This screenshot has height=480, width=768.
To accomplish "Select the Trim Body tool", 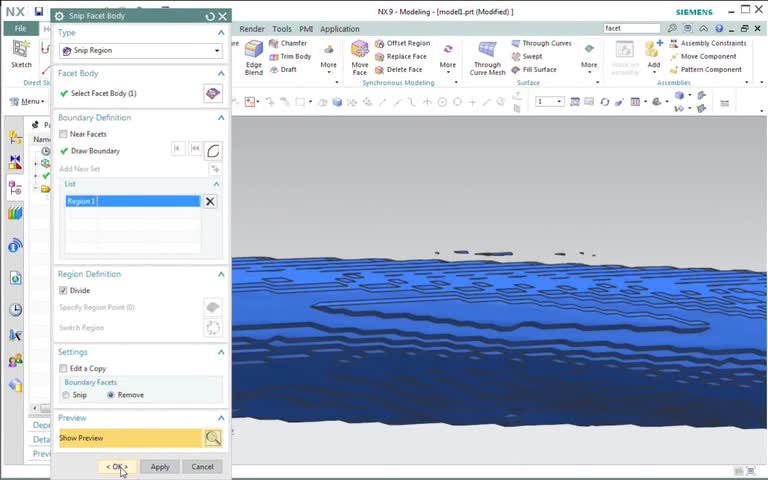I will point(290,56).
